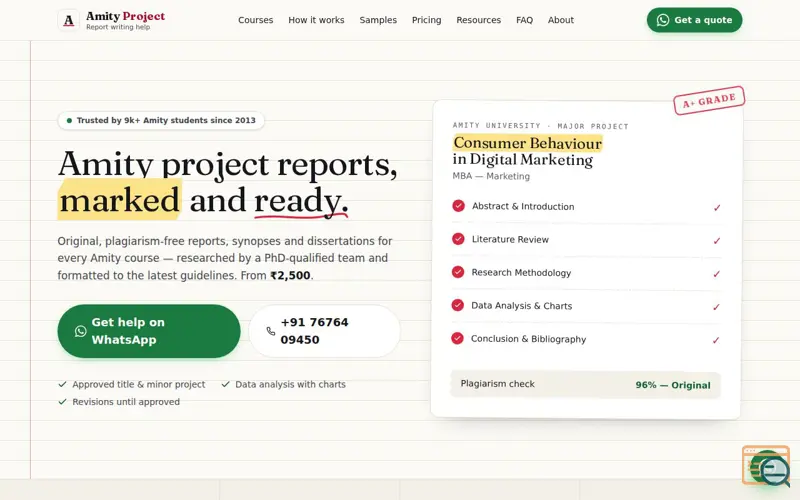Go to How it works section
Viewport: 800px width, 500px height.
[x=316, y=20]
